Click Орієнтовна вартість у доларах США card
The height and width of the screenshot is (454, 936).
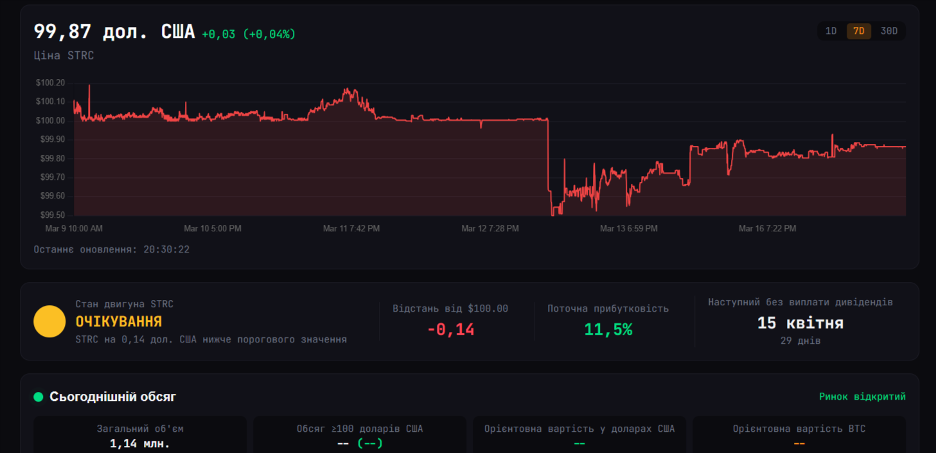pos(579,436)
